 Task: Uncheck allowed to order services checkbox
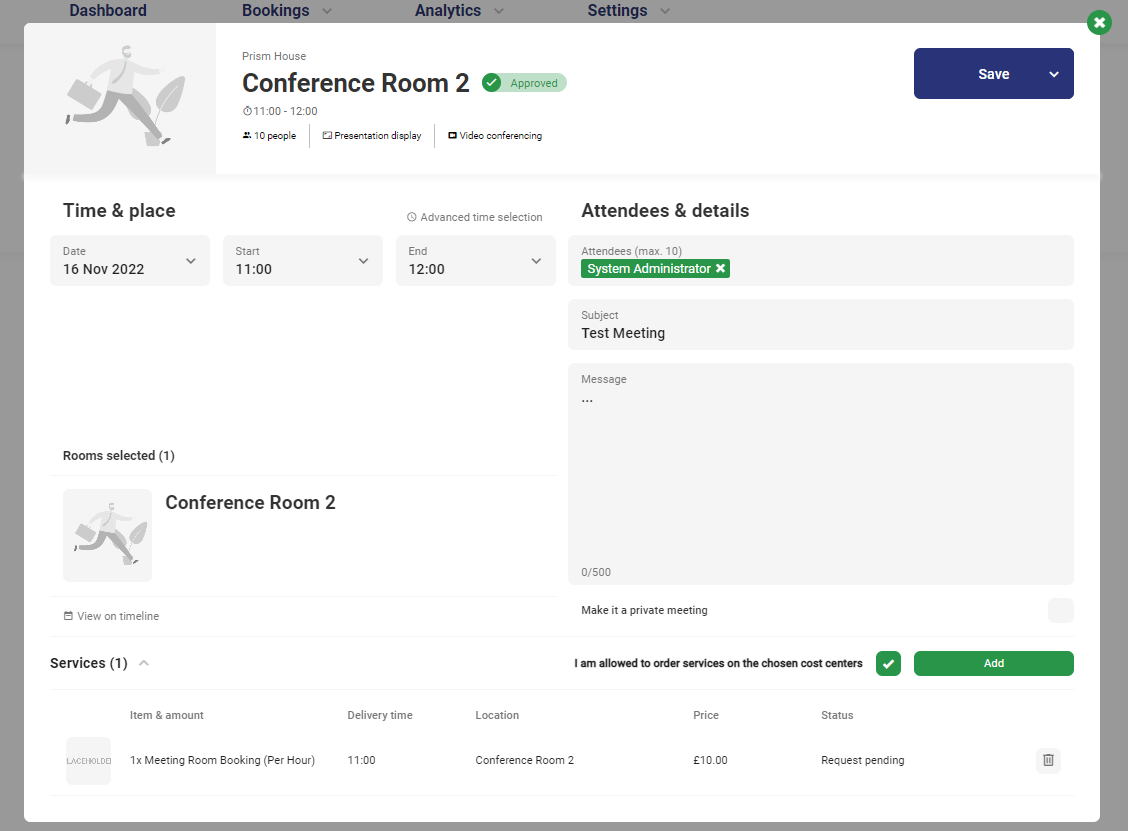click(888, 663)
